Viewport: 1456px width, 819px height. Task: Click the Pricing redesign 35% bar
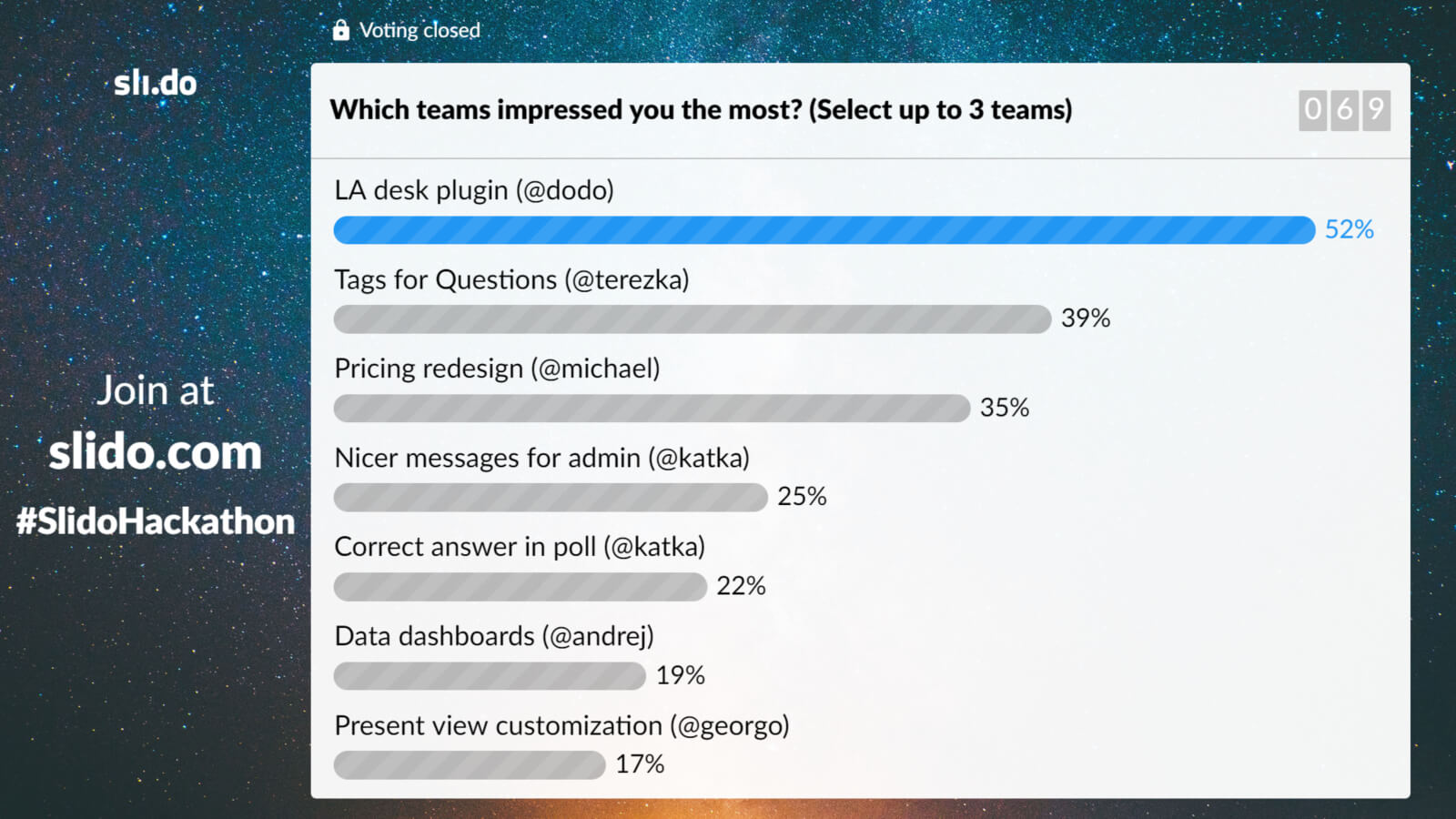coord(652,409)
